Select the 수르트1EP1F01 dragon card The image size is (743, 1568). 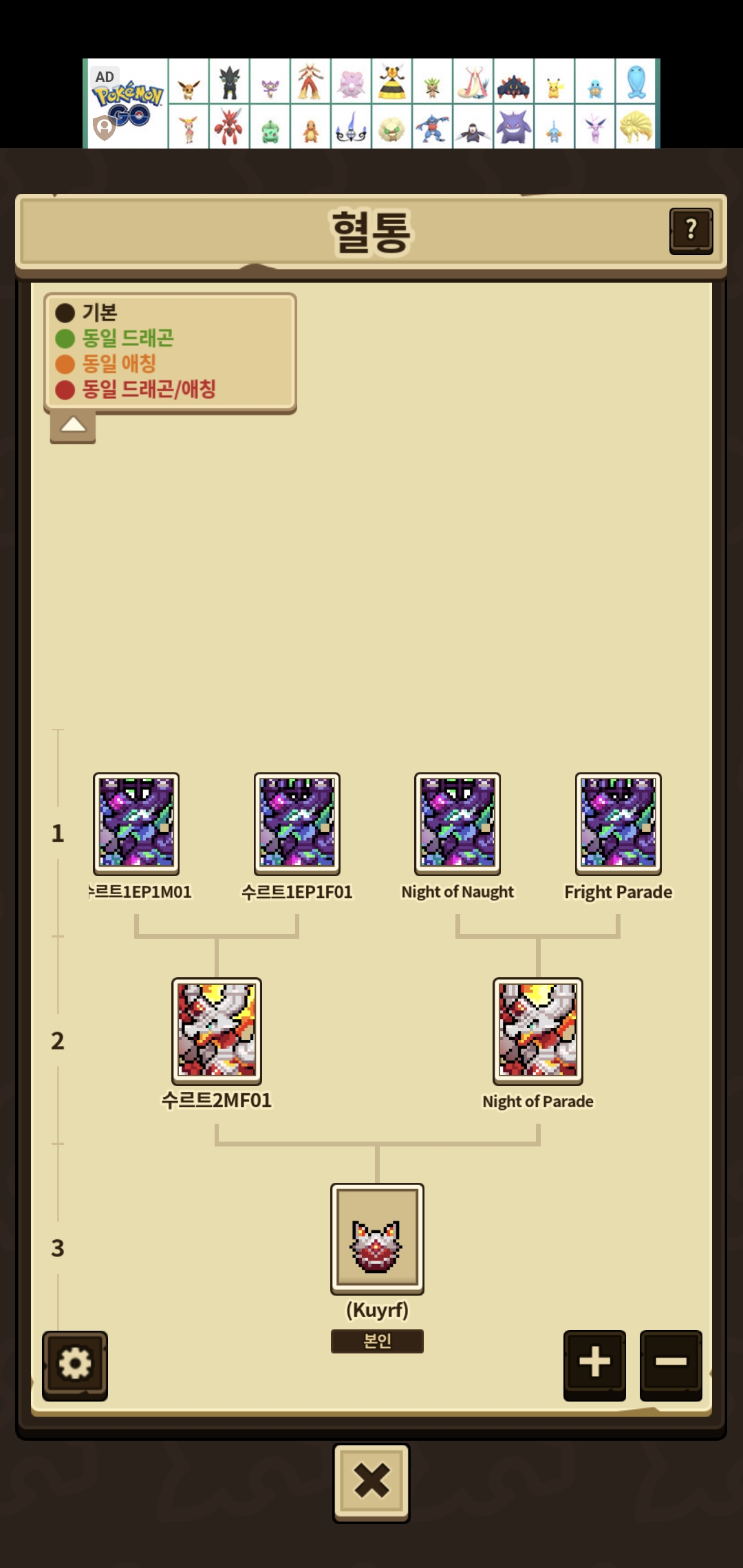[297, 823]
